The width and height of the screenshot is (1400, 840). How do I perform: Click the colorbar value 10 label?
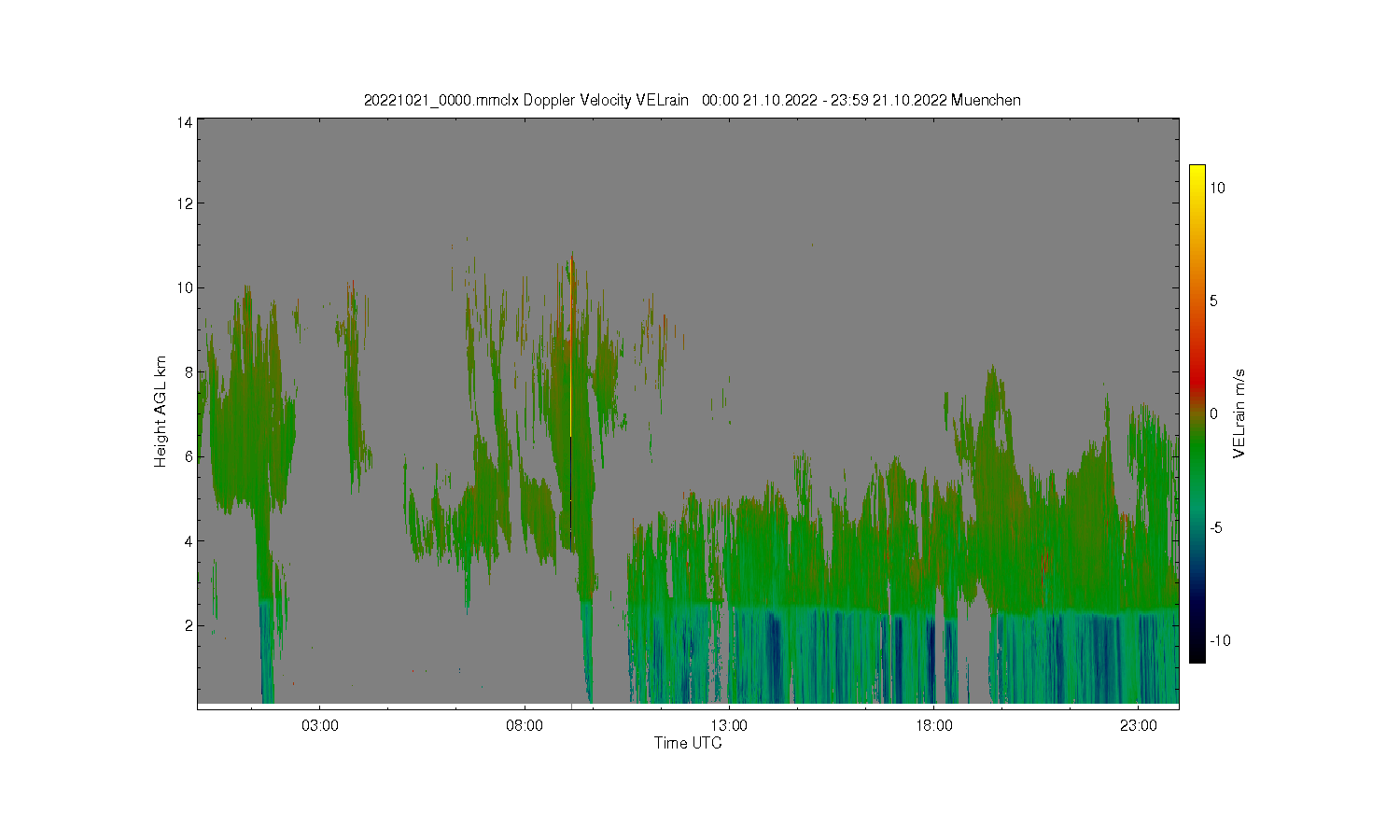coord(1218,188)
